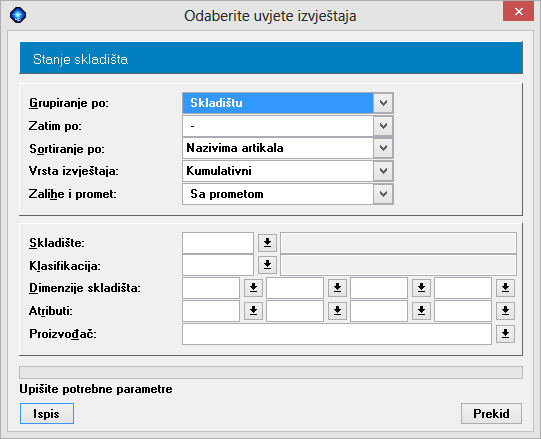Image resolution: width=541 pixels, height=439 pixels.
Task: Click the application logo icon in title bar
Action: click(18, 15)
